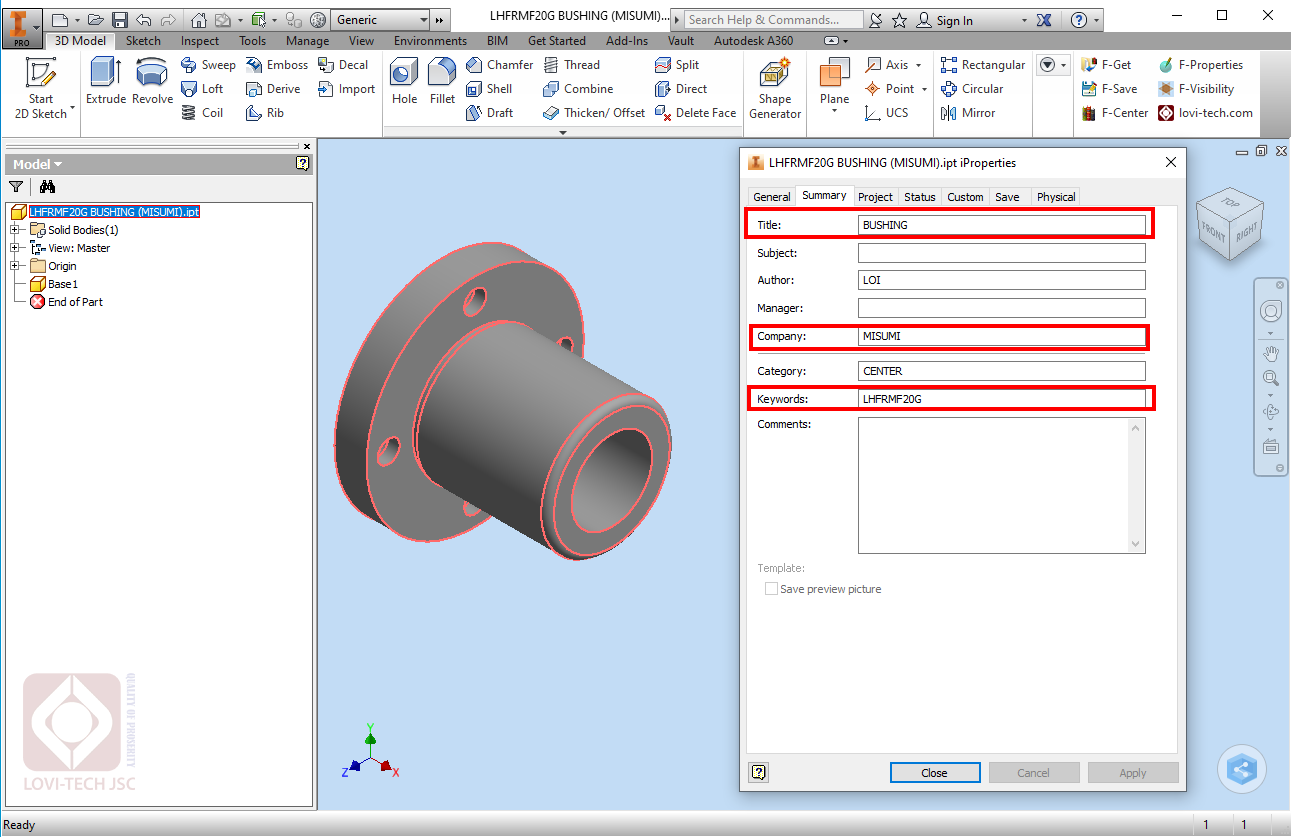1292x837 pixels.
Task: Open the Generic appearance dropdown
Action: pyautogui.click(x=423, y=20)
